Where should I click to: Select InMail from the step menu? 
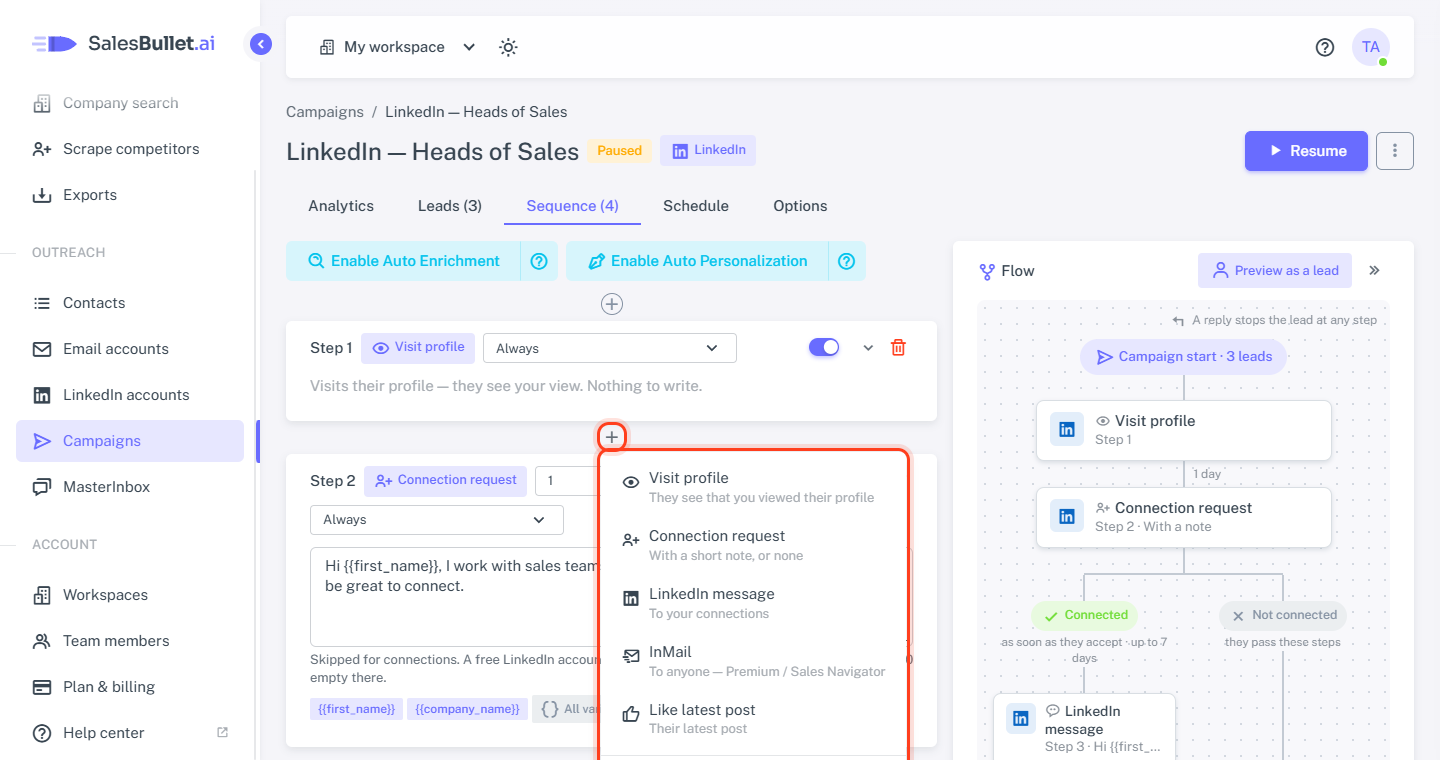[753, 661]
